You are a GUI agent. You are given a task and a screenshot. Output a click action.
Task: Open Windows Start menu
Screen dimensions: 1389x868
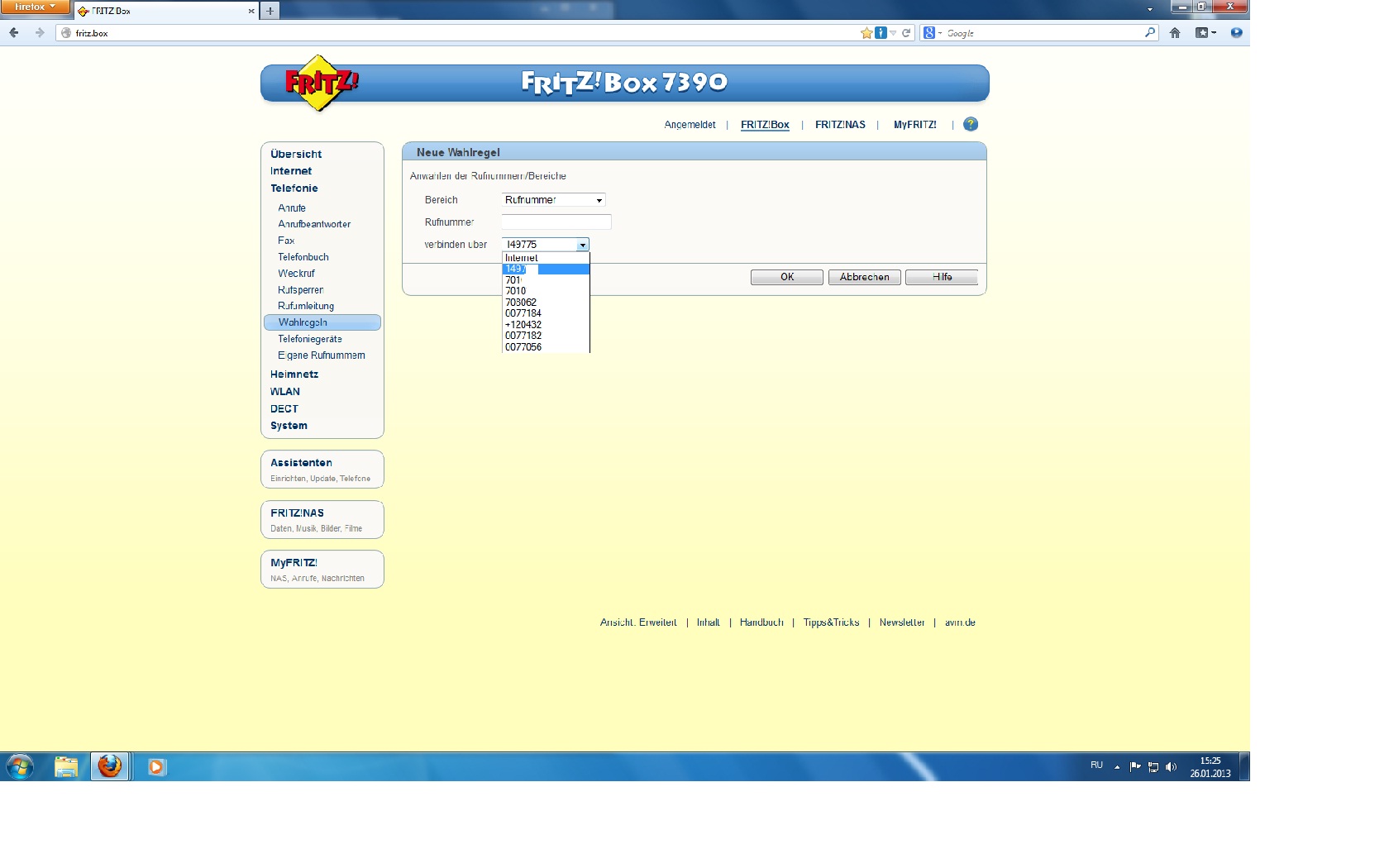[19, 766]
